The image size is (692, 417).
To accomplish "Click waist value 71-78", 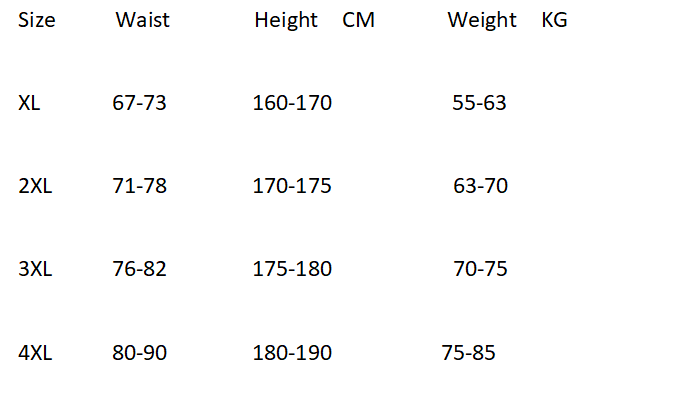I will 140,186.
